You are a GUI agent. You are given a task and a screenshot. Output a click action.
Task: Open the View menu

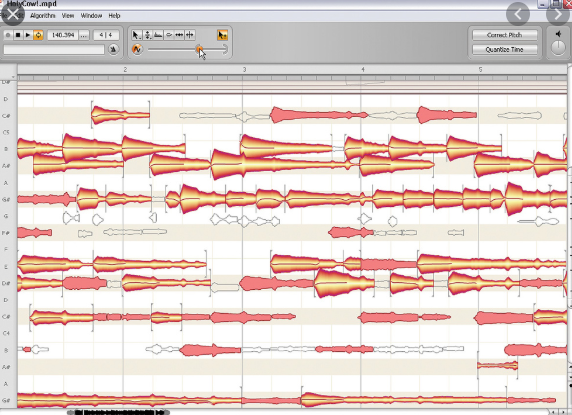(68, 16)
